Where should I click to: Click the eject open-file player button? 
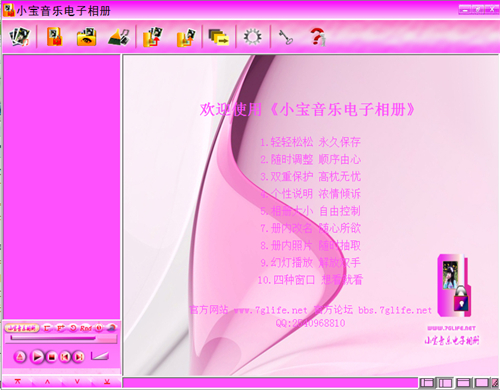[x=20, y=357]
